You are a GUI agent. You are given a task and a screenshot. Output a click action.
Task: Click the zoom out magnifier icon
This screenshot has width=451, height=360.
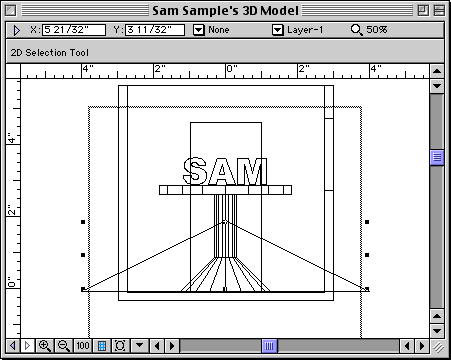point(64,346)
